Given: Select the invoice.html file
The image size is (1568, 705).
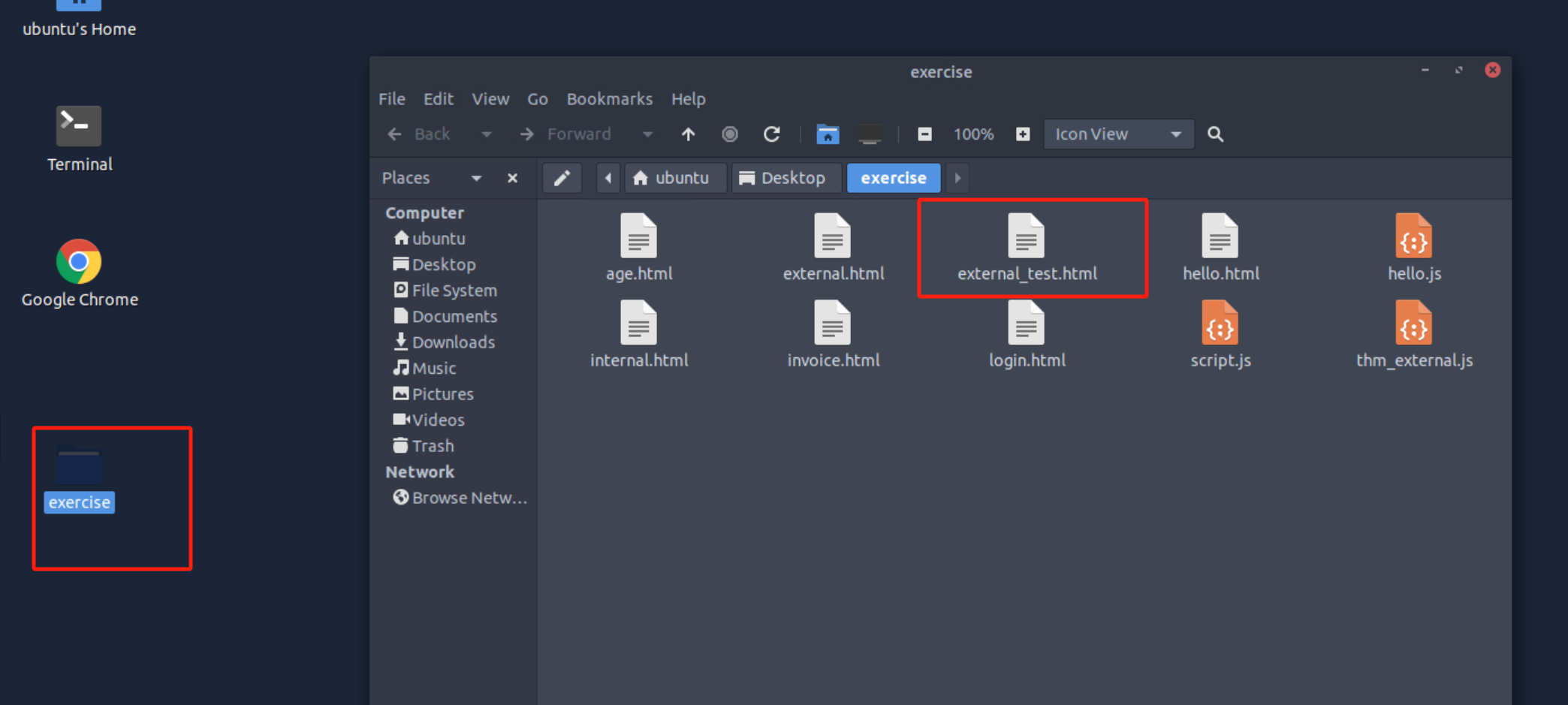Looking at the screenshot, I should (x=833, y=335).
